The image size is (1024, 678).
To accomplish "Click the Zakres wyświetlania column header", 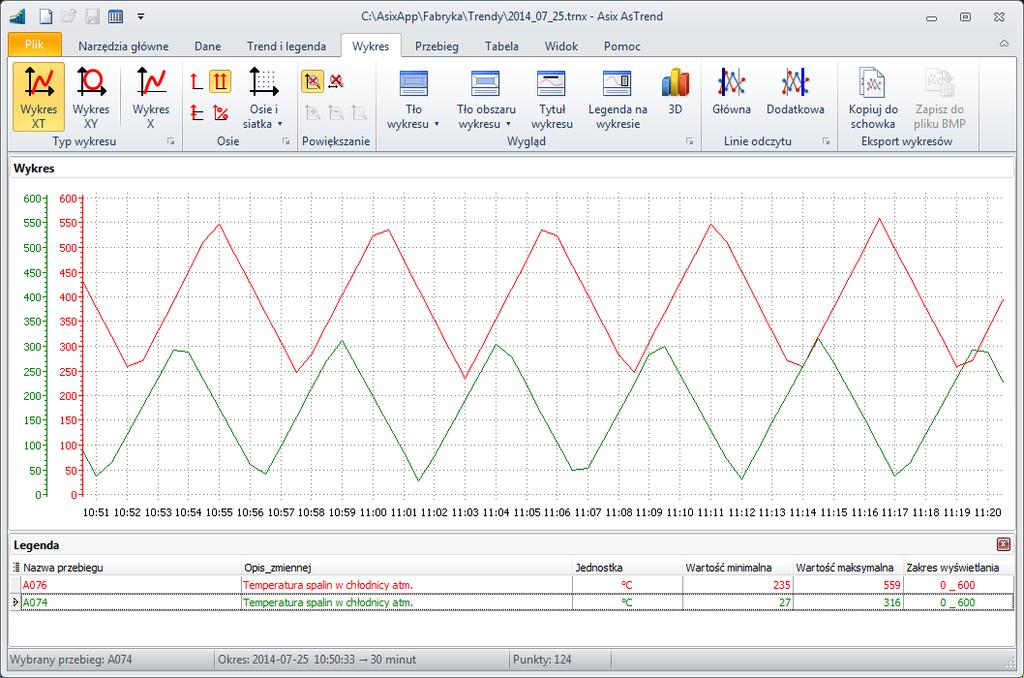I will tap(959, 567).
